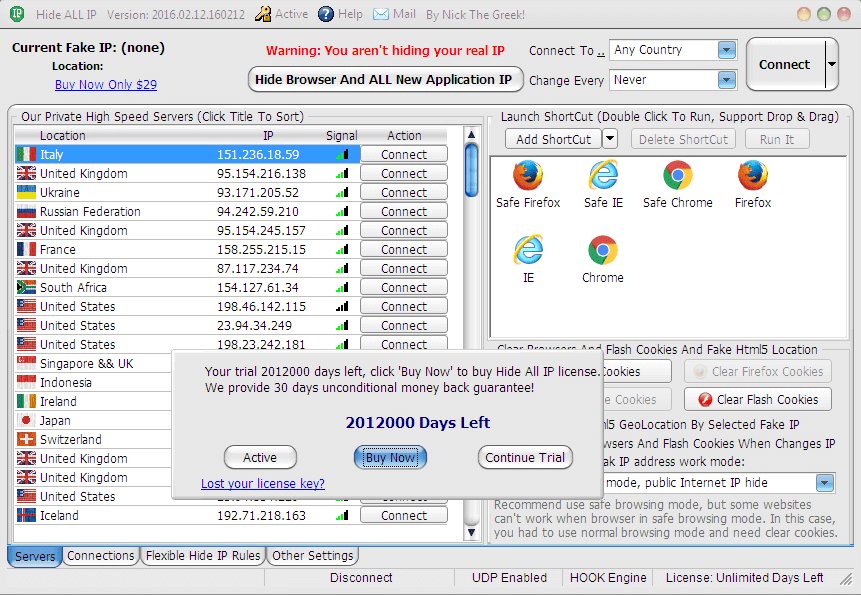Open the IP address work mode dropdown

pos(825,483)
